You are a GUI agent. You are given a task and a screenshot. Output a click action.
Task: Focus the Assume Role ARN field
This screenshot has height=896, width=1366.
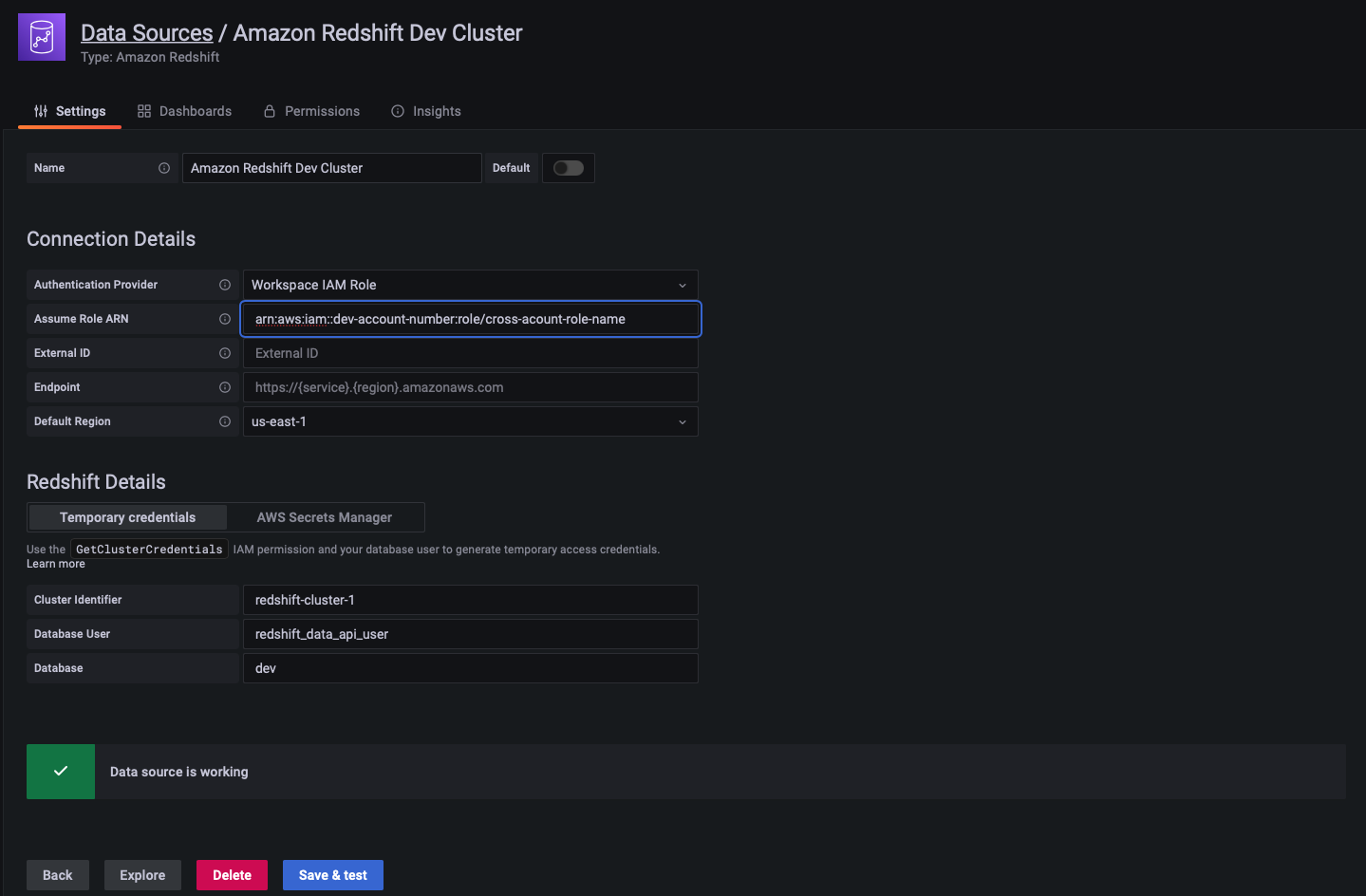click(471, 319)
